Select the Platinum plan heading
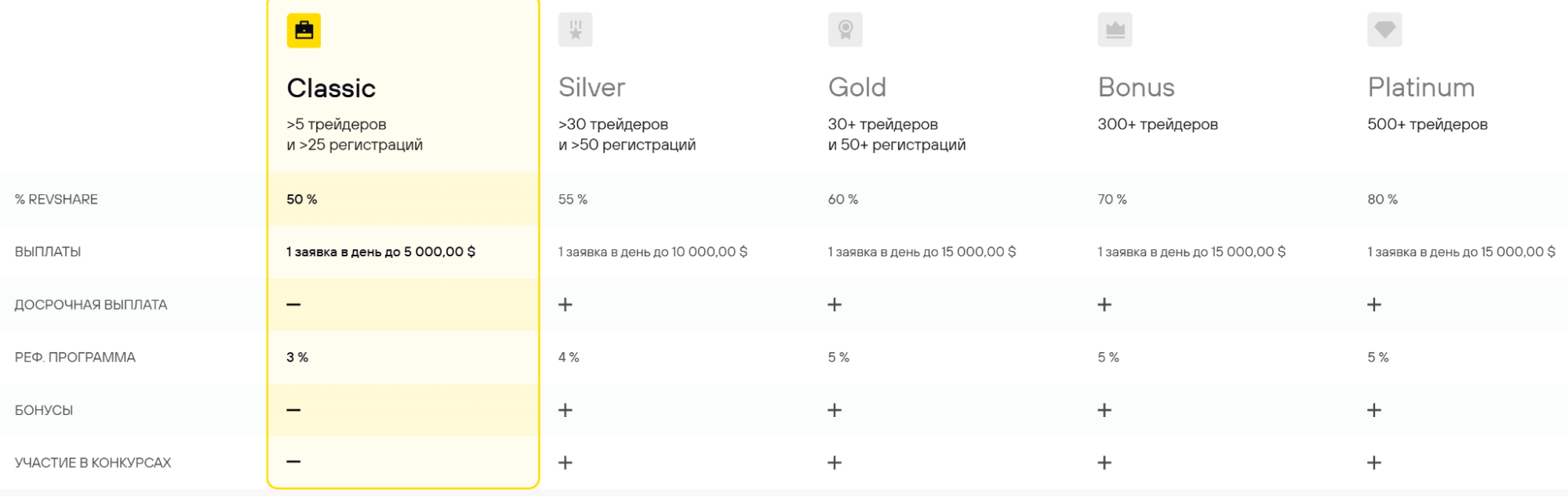The image size is (1568, 497). click(1421, 87)
